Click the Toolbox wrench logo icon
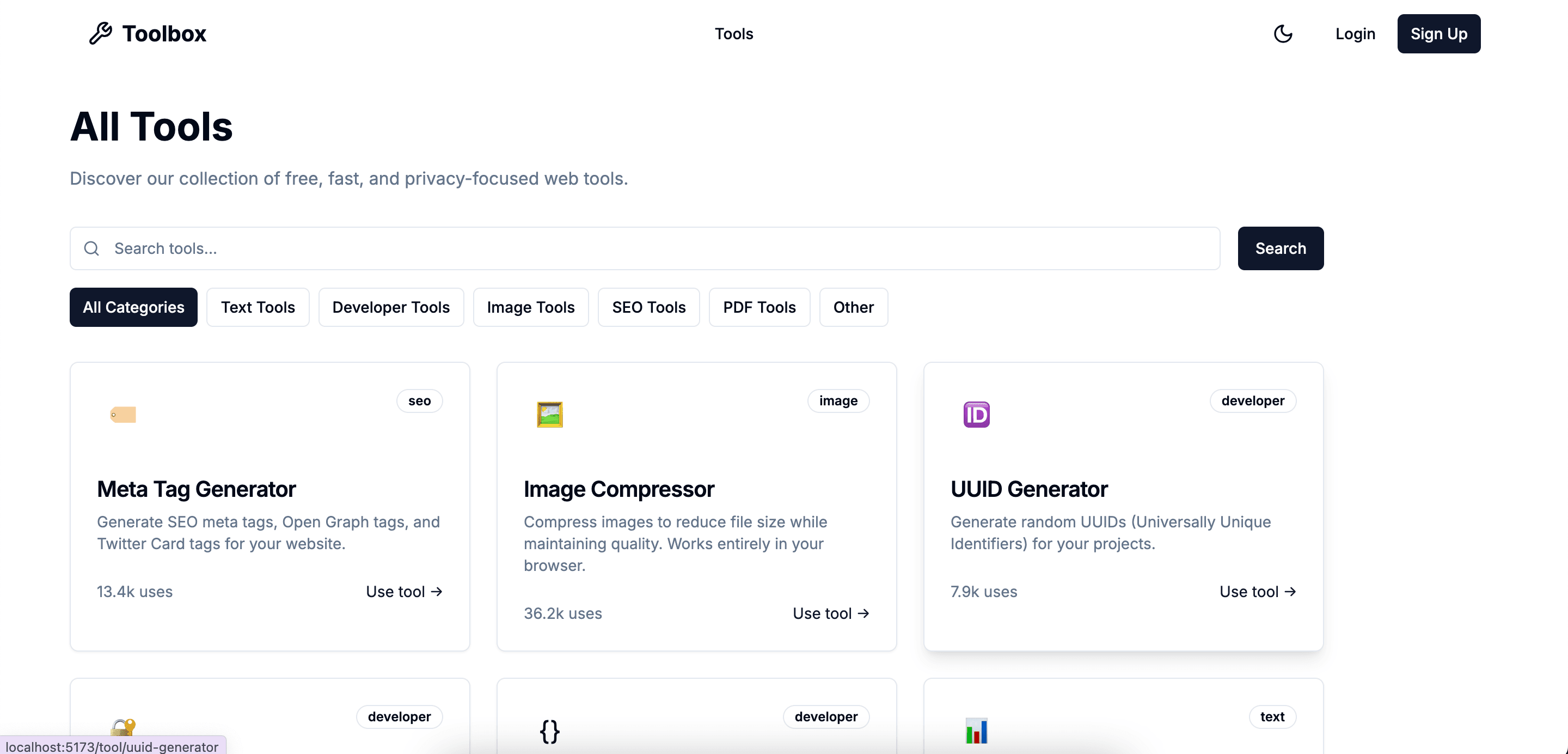This screenshot has width=1568, height=754. (x=100, y=33)
